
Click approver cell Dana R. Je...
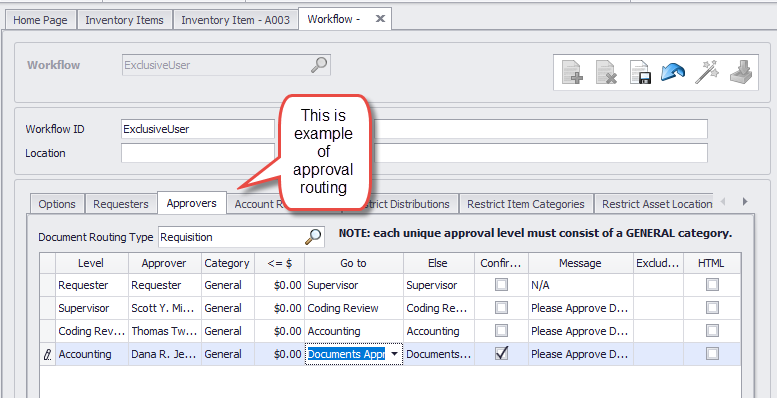165,354
